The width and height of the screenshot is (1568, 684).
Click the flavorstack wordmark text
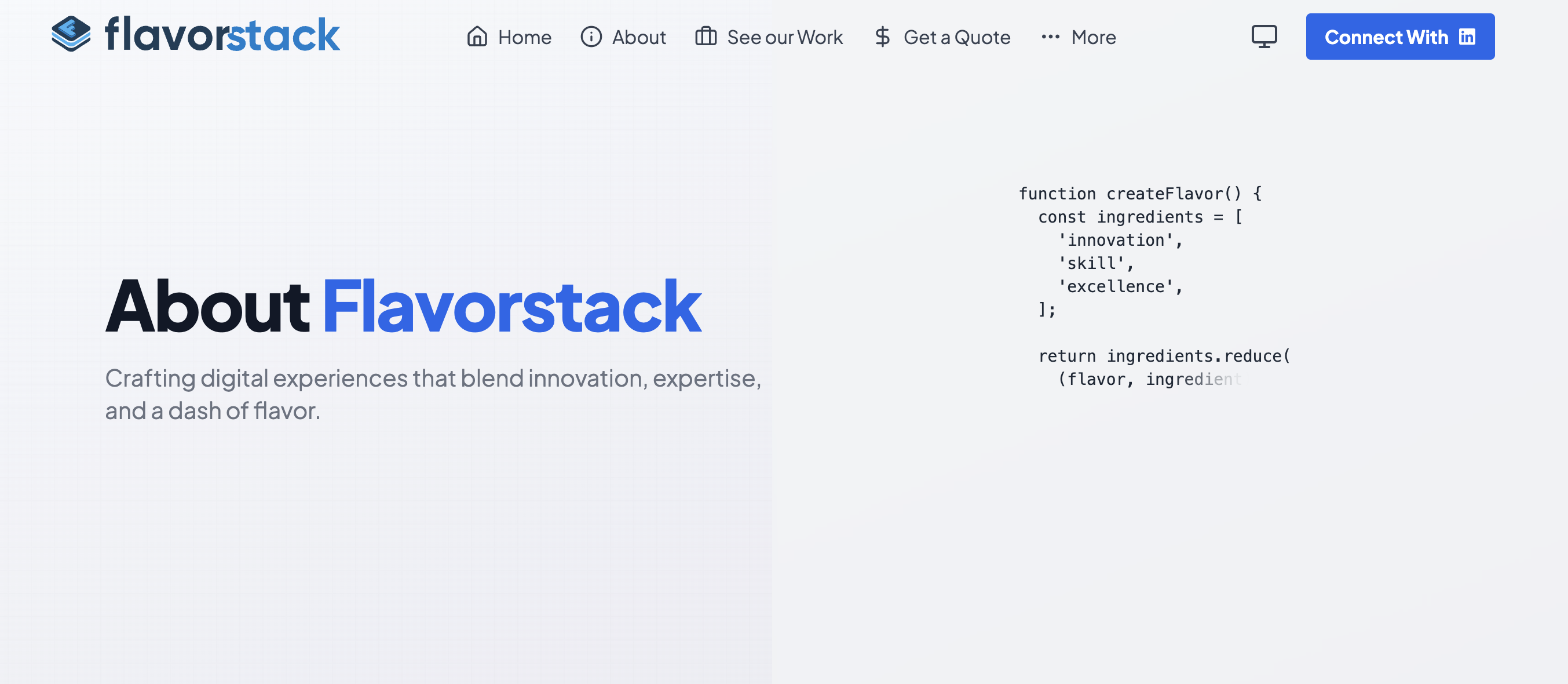[x=222, y=35]
